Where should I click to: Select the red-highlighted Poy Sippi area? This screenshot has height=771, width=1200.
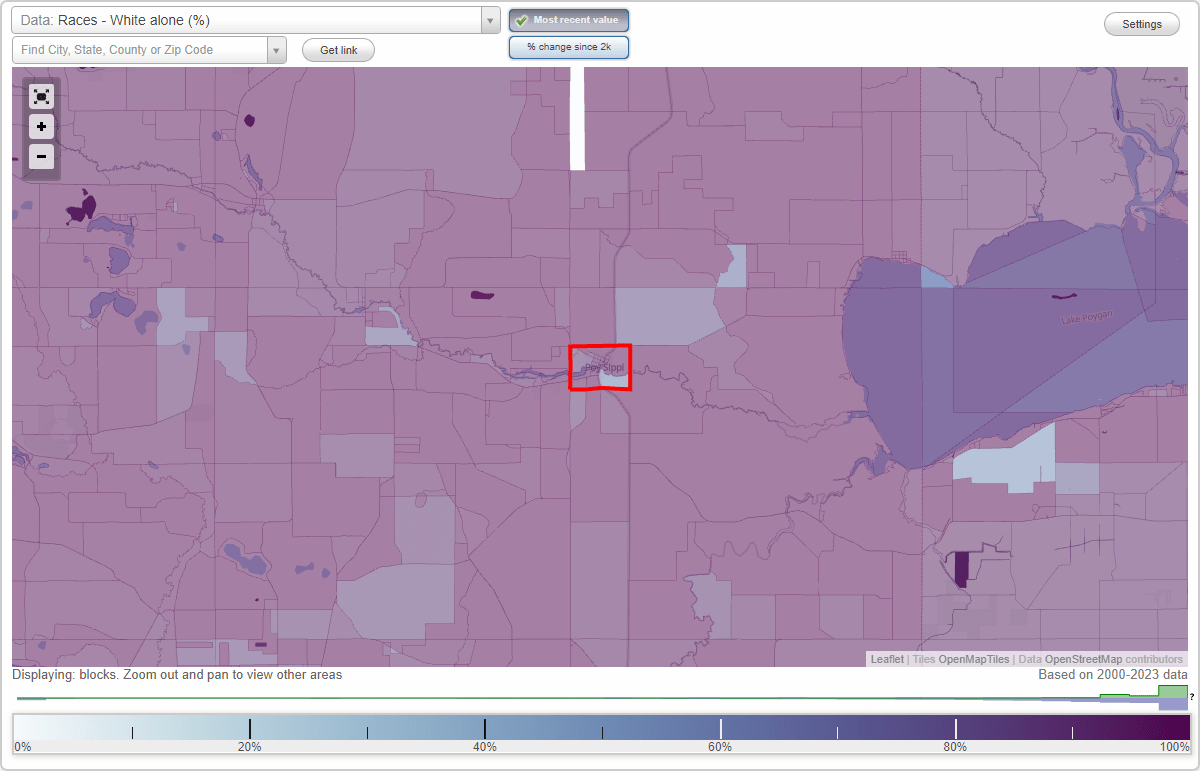tap(599, 367)
